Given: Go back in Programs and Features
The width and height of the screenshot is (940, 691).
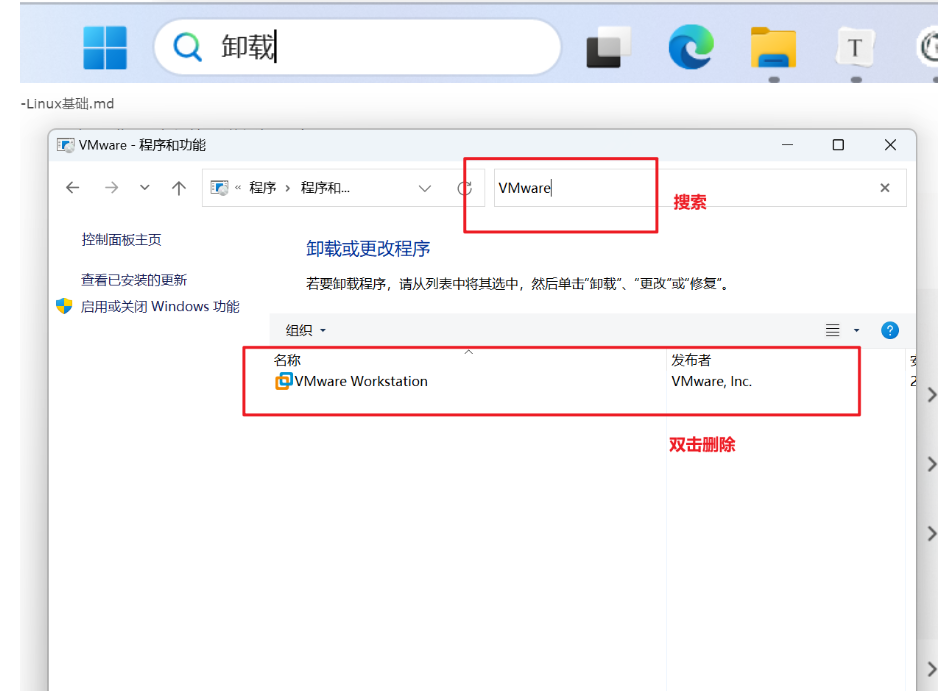Looking at the screenshot, I should click(73, 188).
